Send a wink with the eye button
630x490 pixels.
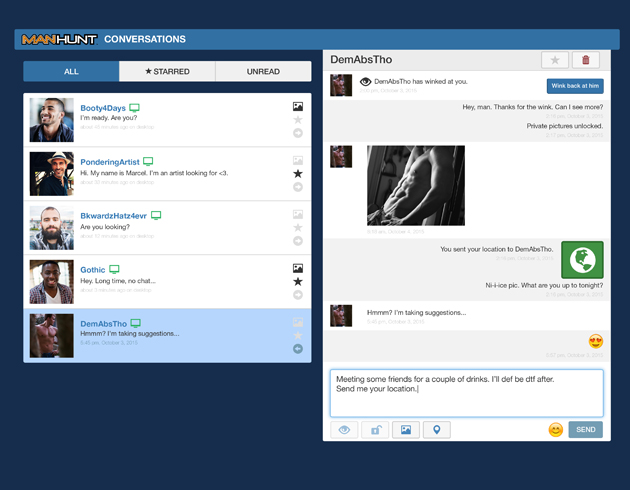[x=344, y=430]
